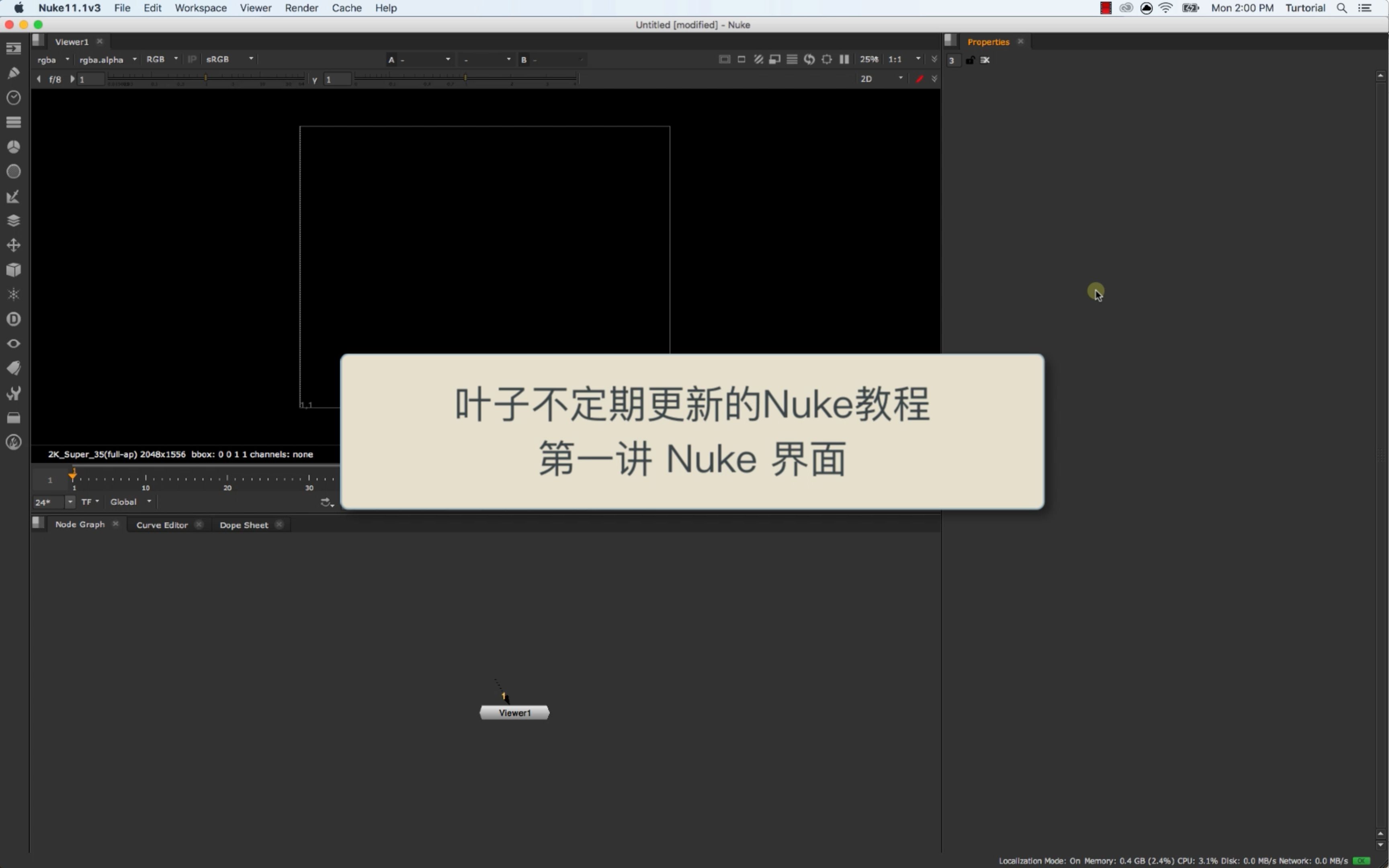Toggle the pause button in viewer toolbar
The height and width of the screenshot is (868, 1389).
(x=844, y=59)
